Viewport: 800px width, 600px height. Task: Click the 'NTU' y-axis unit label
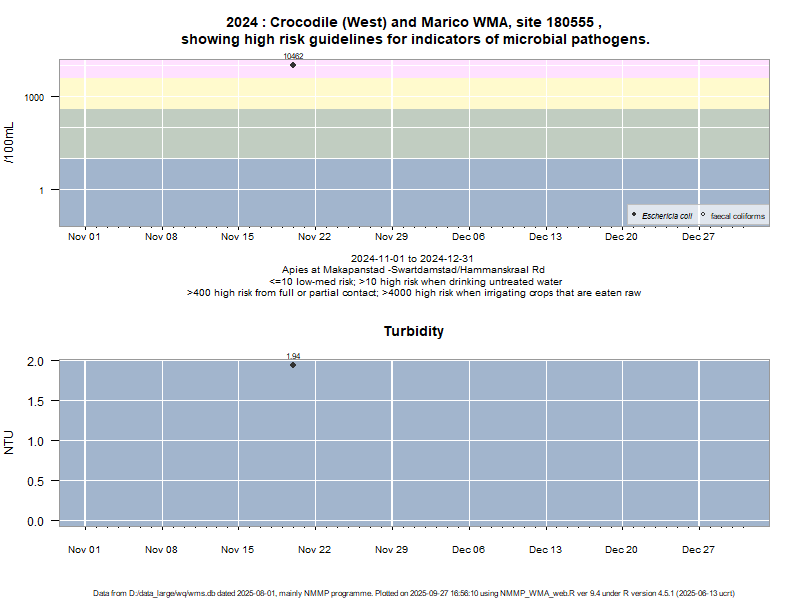tap(10, 441)
